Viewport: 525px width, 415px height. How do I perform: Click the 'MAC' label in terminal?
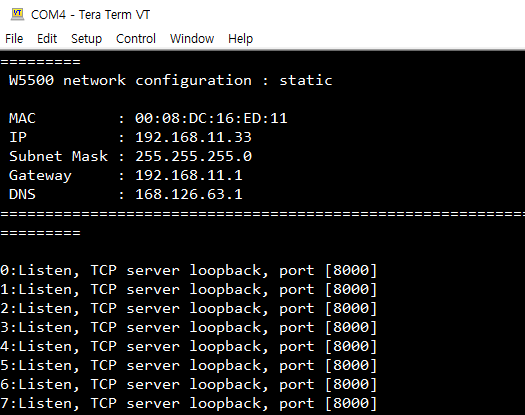(x=22, y=118)
